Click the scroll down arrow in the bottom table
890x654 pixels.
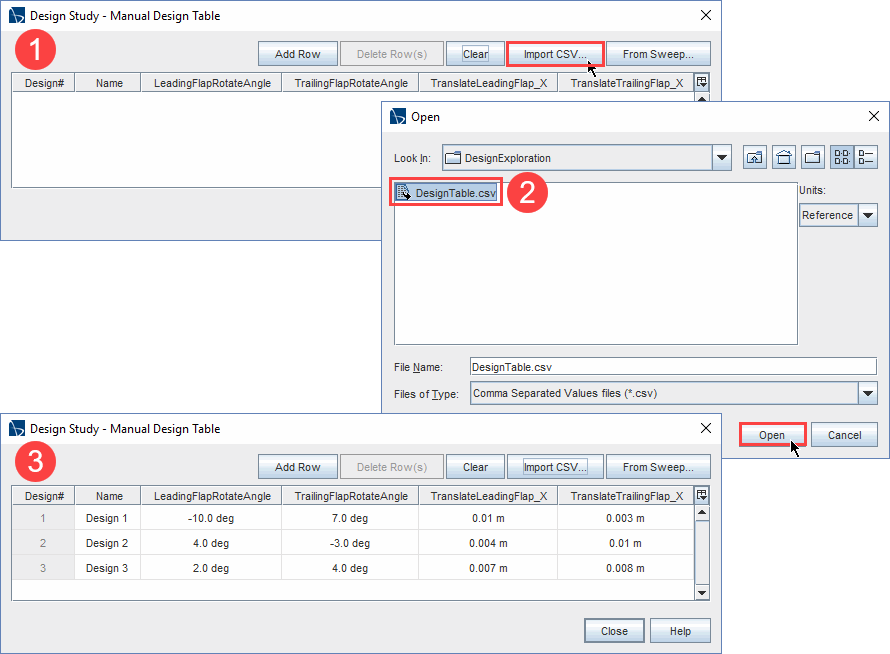pyautogui.click(x=702, y=593)
